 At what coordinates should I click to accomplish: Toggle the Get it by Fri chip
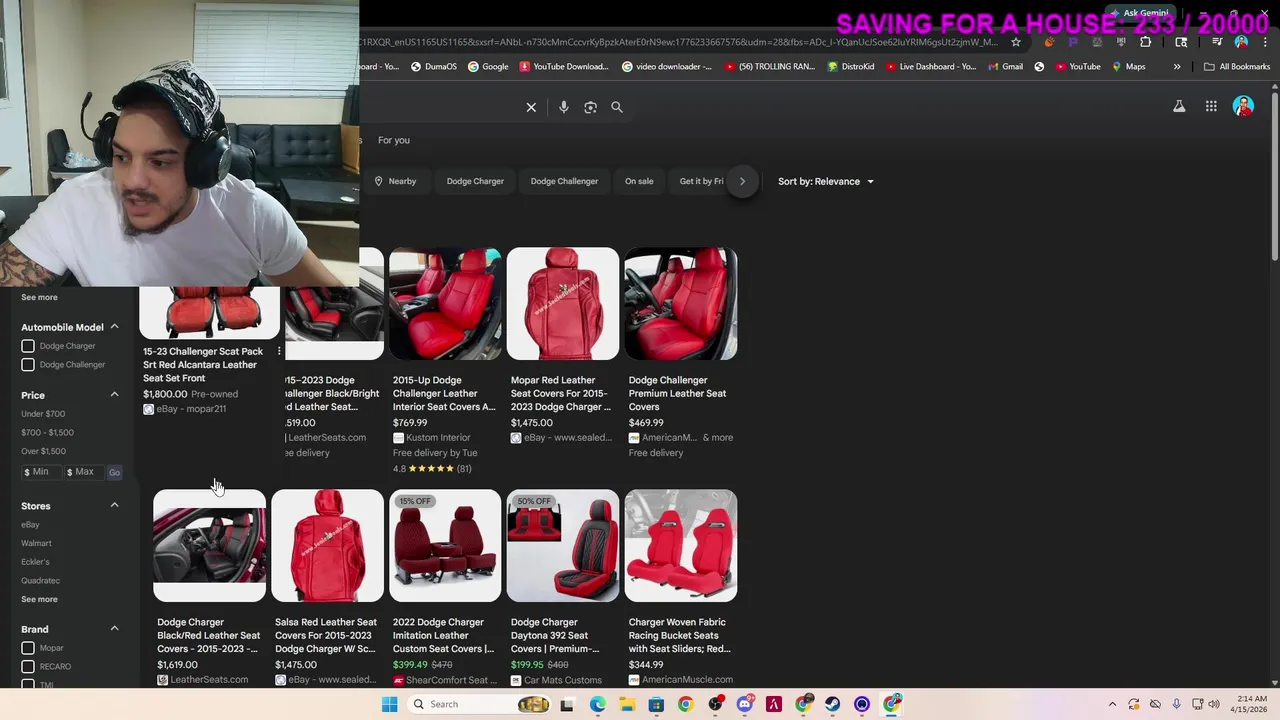coord(701,181)
